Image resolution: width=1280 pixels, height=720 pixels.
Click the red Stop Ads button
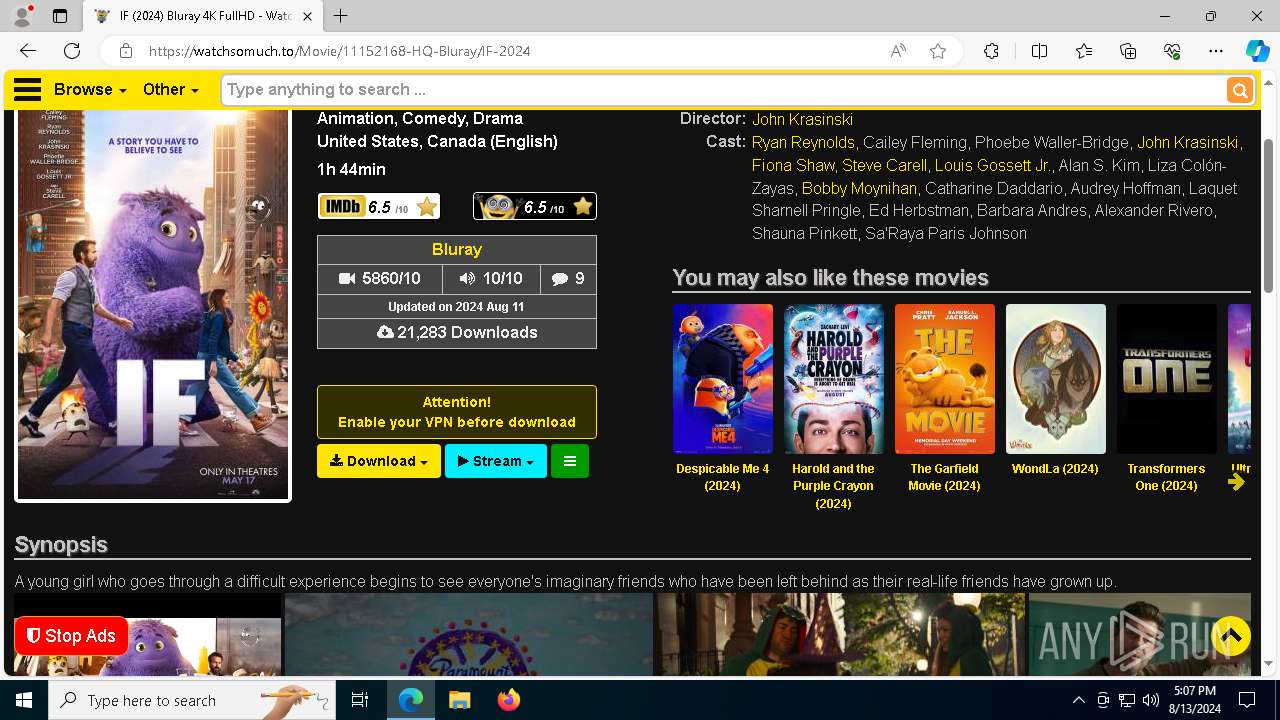(x=71, y=636)
